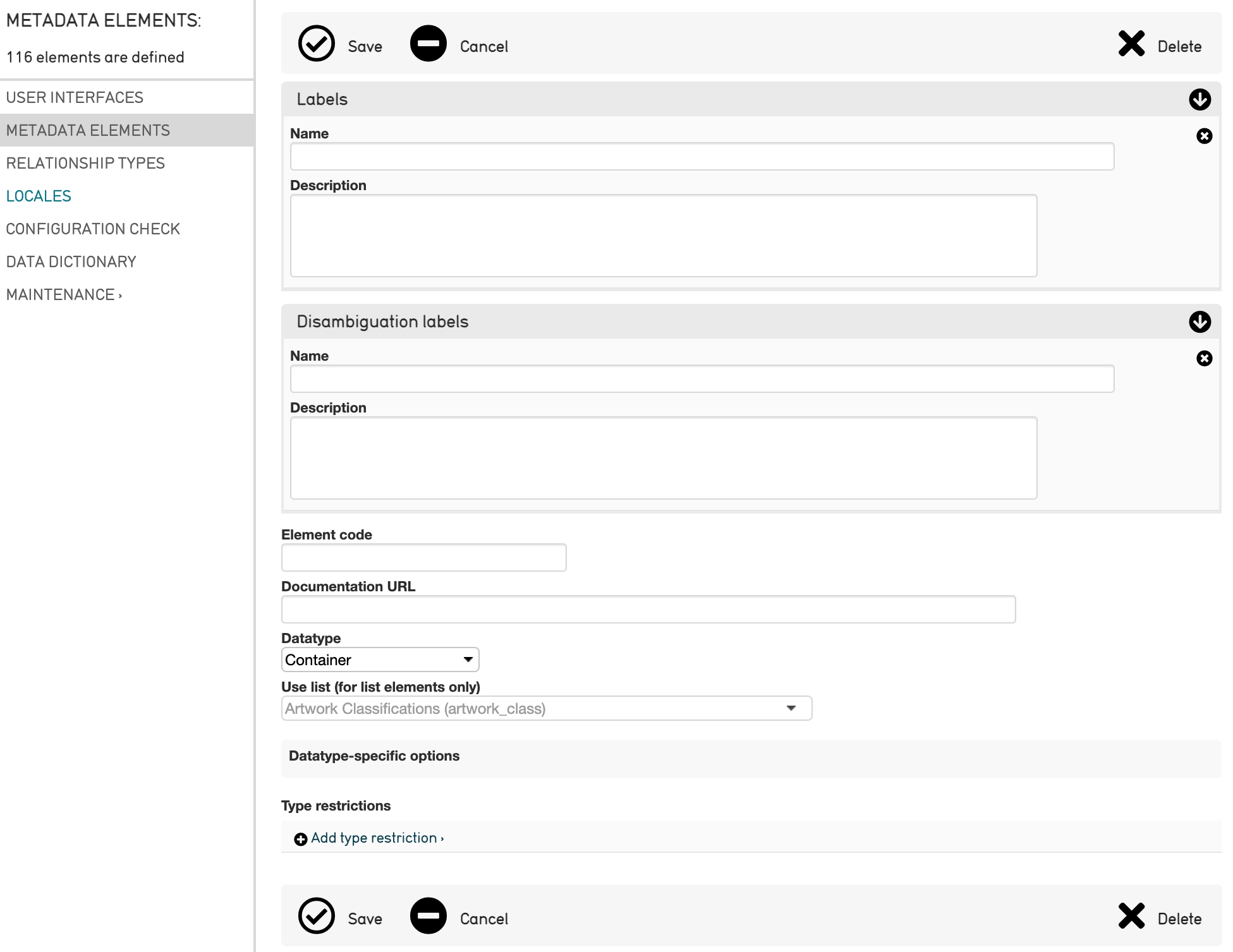Viewport: 1233px width, 952px height.
Task: Click the bottom Delete X icon
Action: 1131,915
